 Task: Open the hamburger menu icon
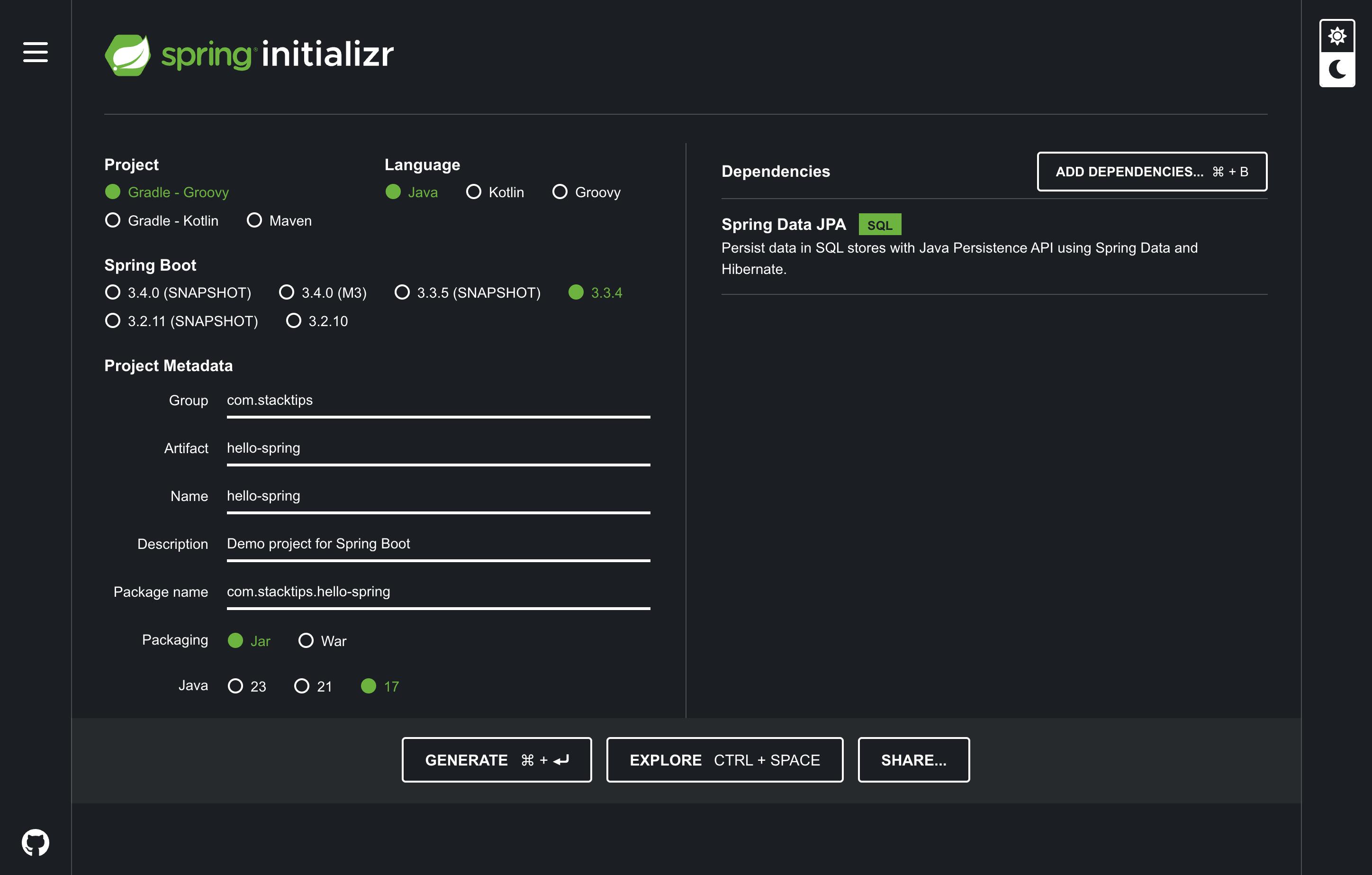36,52
